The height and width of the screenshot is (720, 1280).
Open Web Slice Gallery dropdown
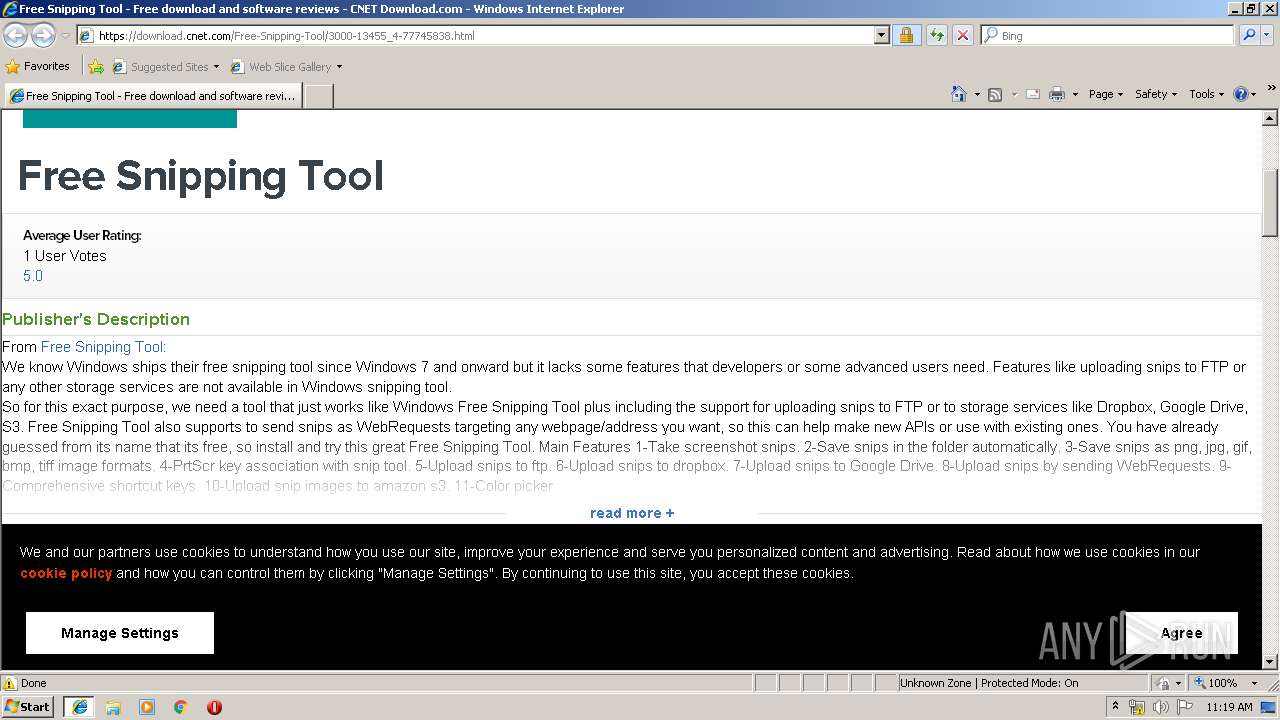click(286, 67)
